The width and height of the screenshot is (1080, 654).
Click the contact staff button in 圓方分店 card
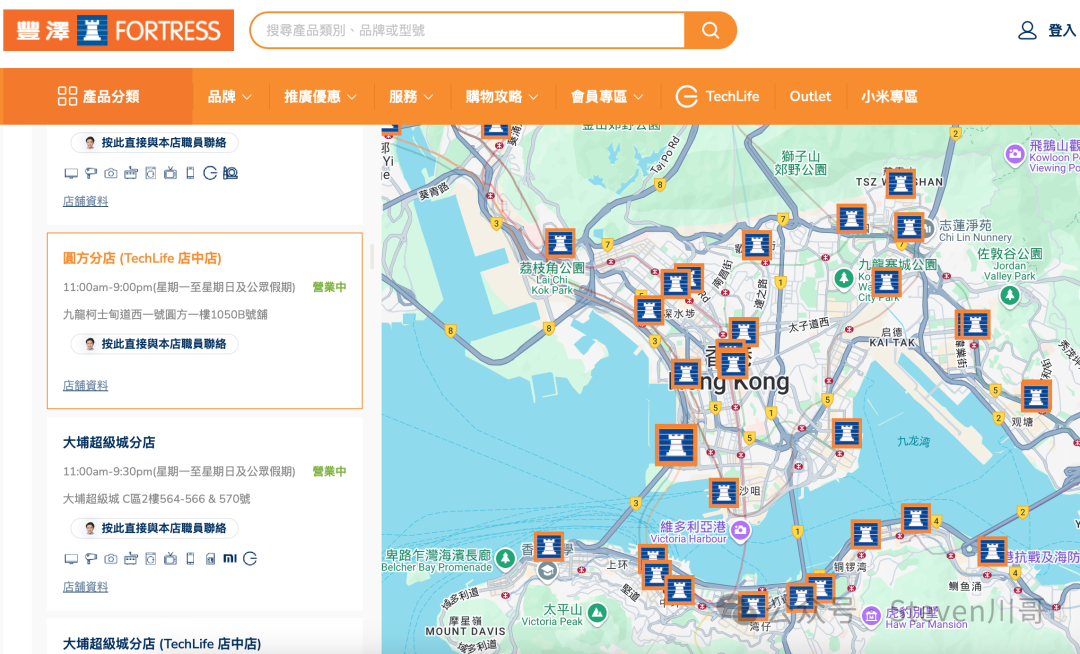(155, 344)
